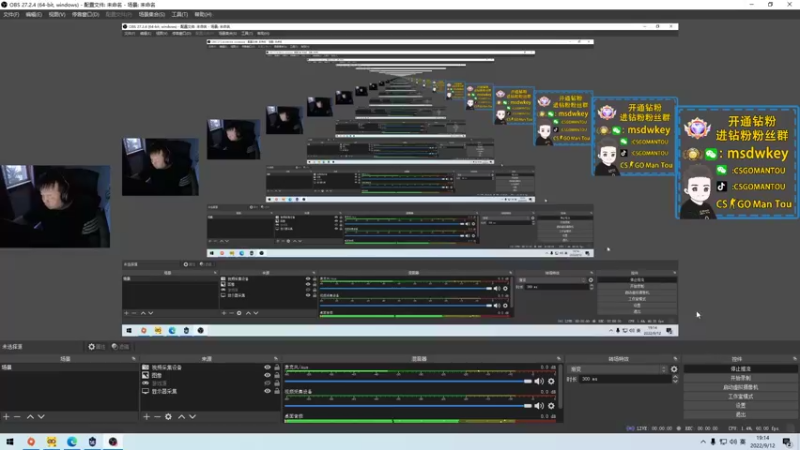Toggle lock on video capture device source

277,367
